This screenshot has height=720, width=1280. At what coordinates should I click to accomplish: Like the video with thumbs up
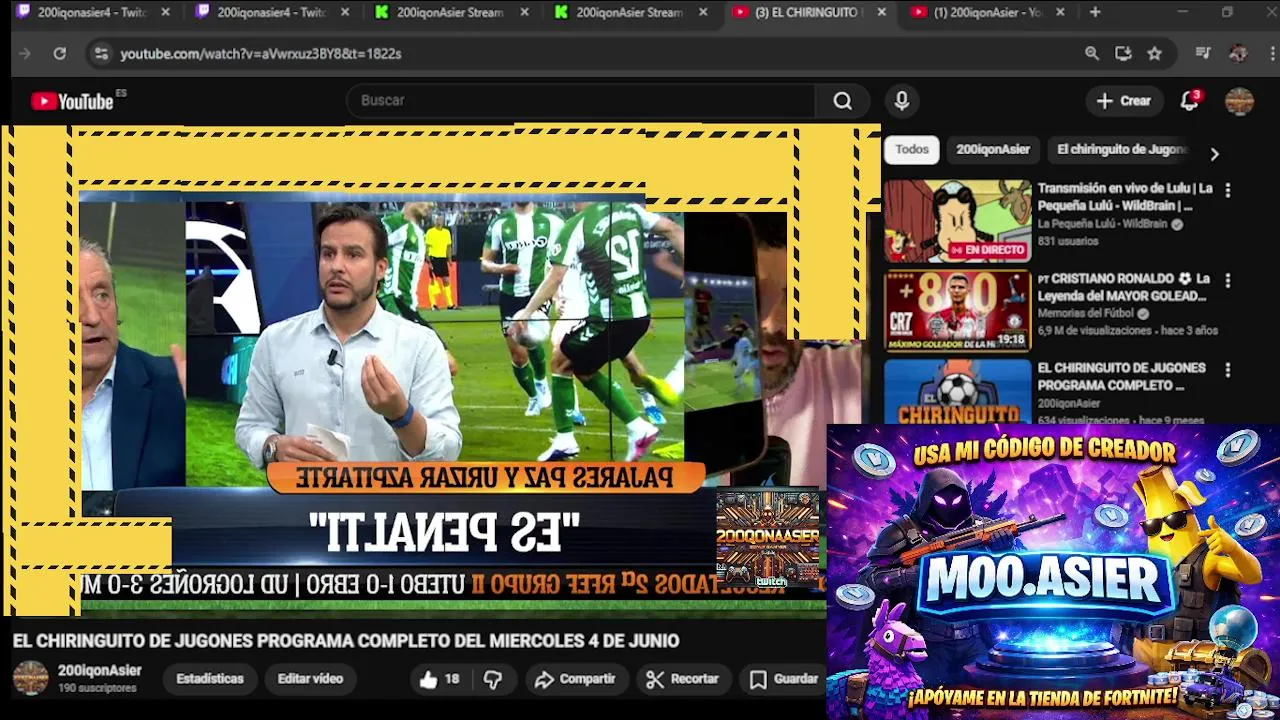tap(439, 679)
